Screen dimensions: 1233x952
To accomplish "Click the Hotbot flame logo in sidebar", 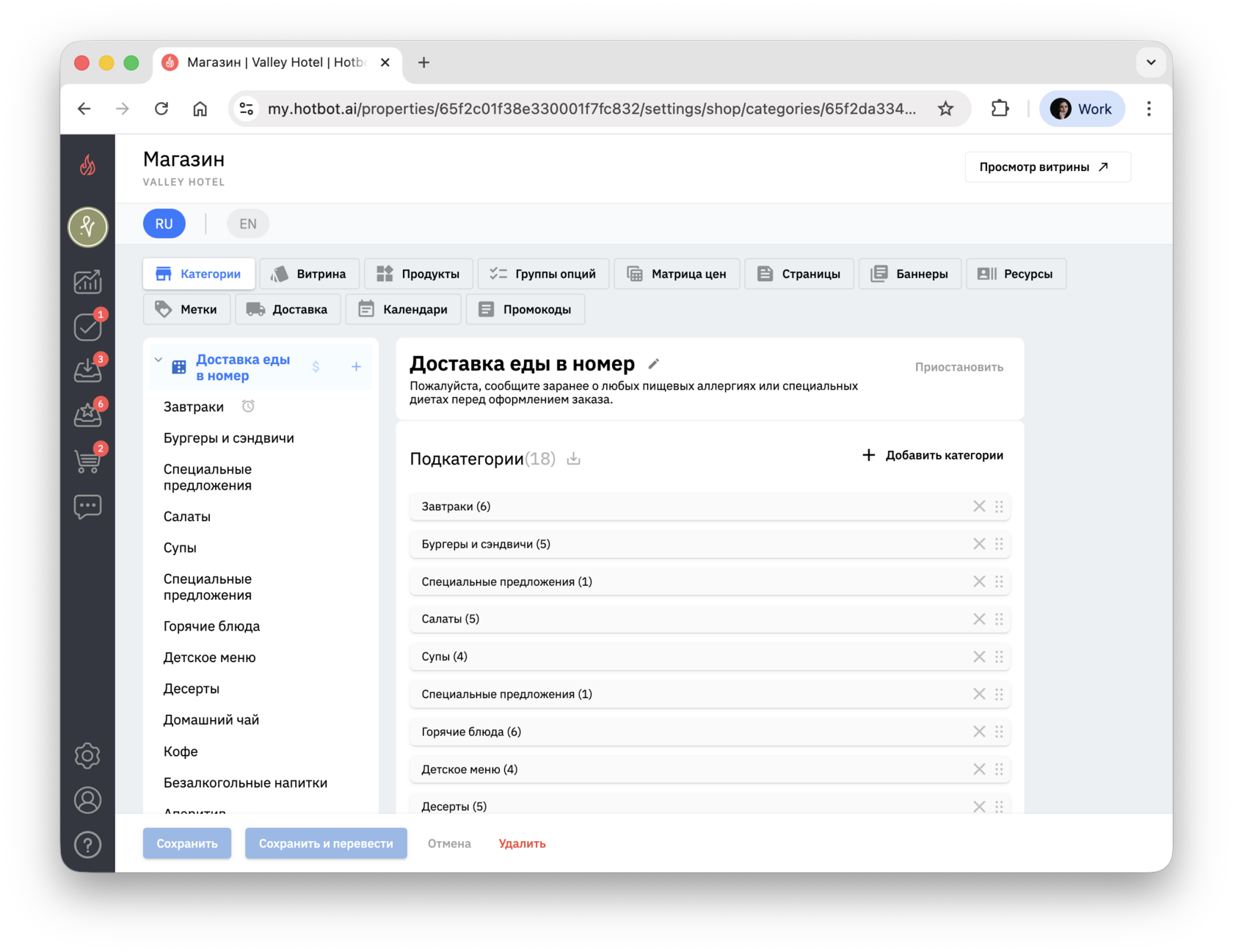I will pyautogui.click(x=87, y=165).
